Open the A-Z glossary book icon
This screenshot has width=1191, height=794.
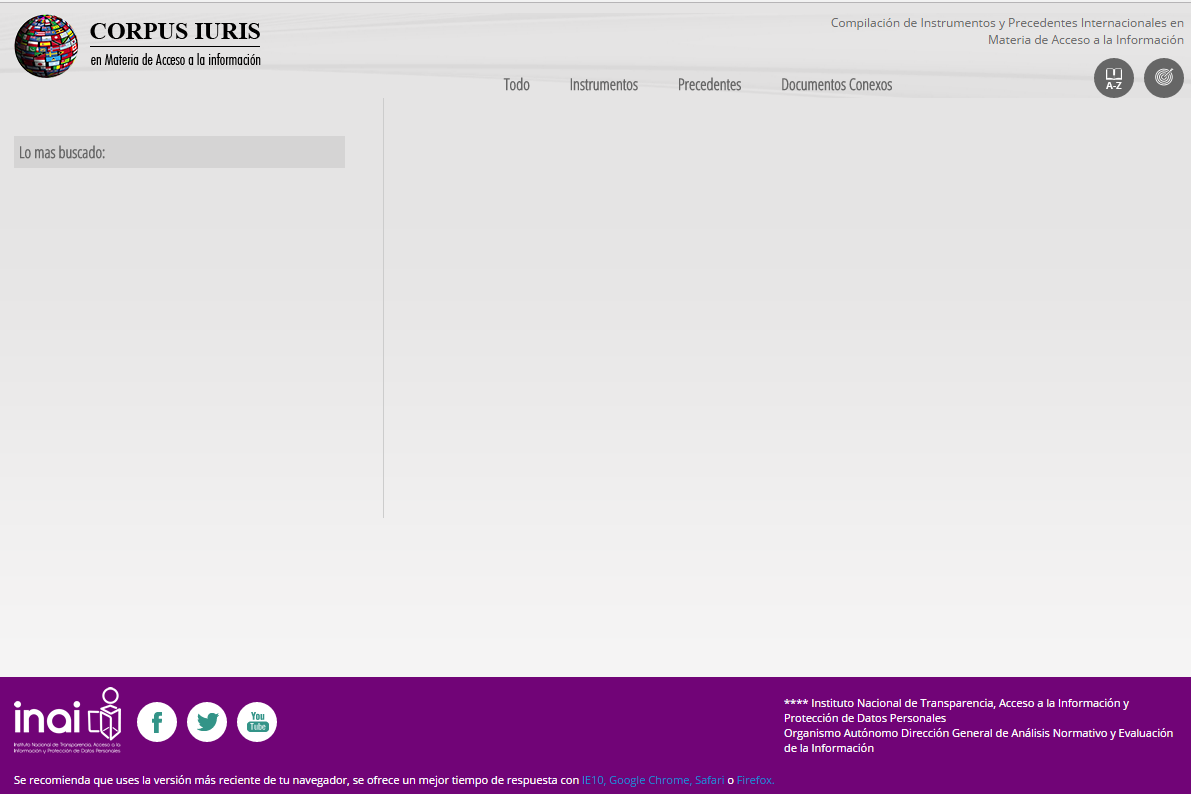(x=1113, y=78)
